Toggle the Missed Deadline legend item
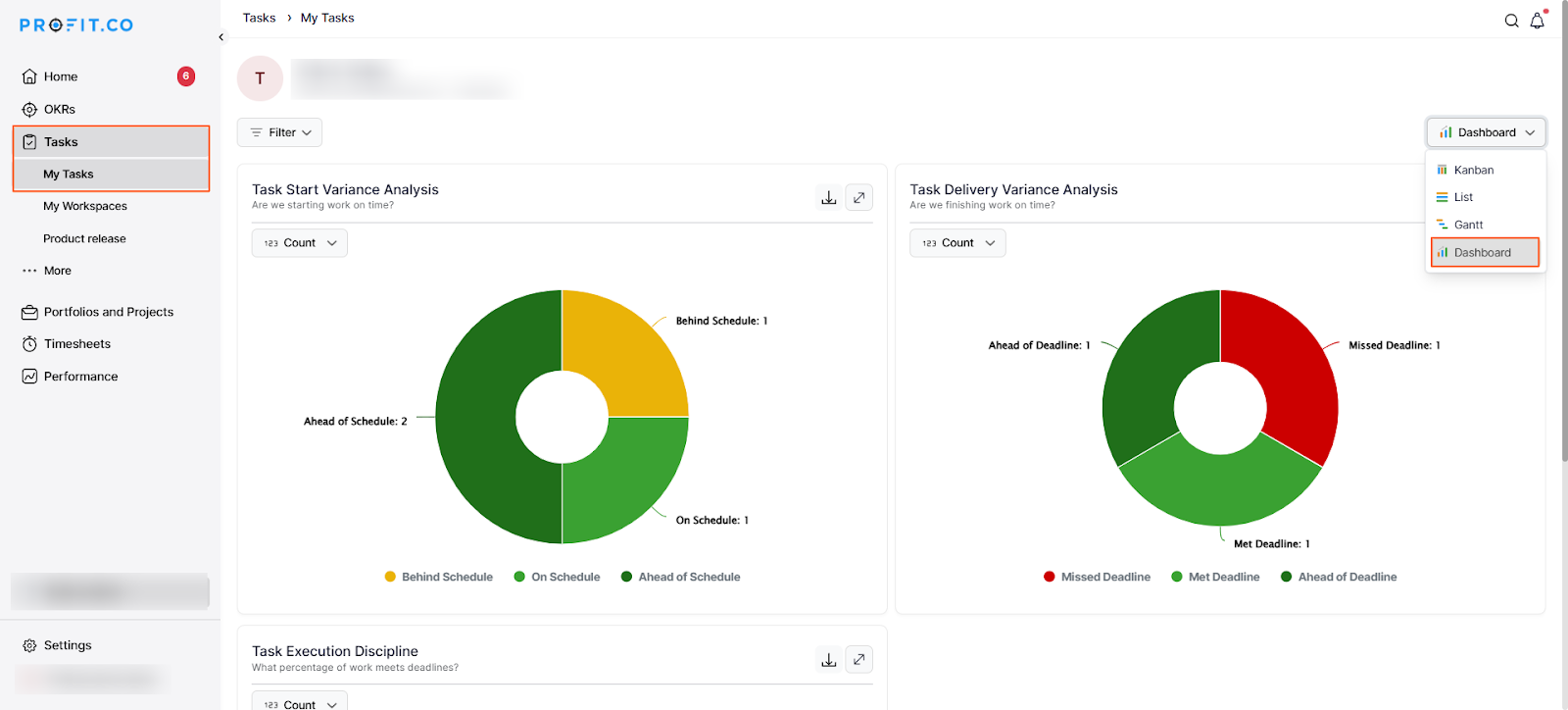The height and width of the screenshot is (710, 1568). pyautogui.click(x=1097, y=577)
